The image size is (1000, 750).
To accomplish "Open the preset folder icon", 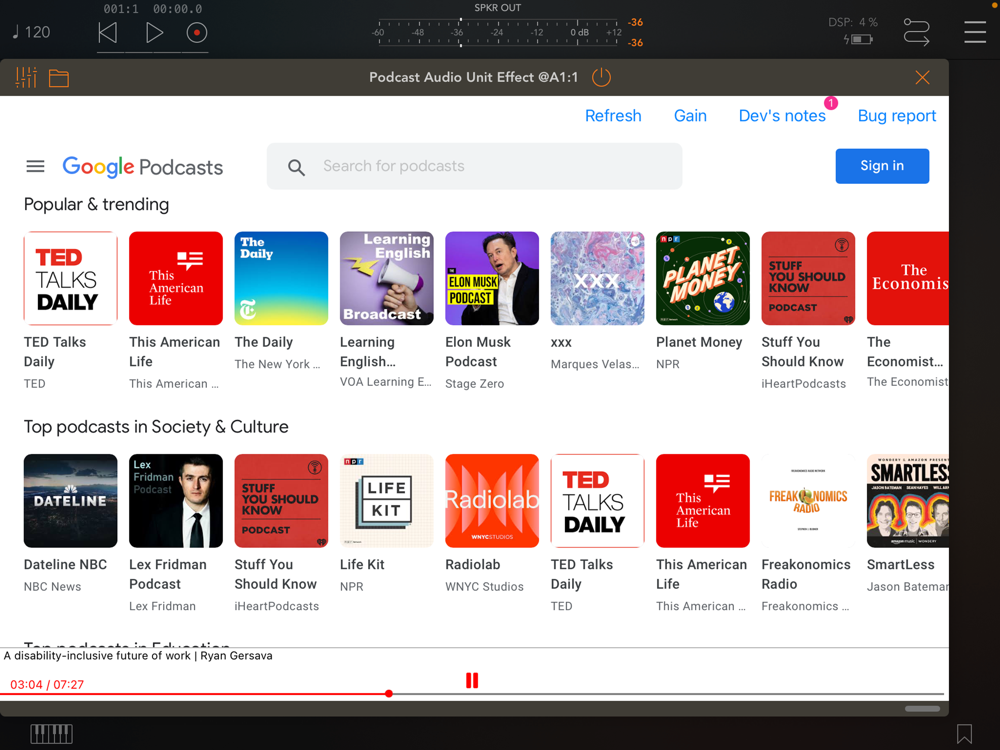I will tap(59, 78).
